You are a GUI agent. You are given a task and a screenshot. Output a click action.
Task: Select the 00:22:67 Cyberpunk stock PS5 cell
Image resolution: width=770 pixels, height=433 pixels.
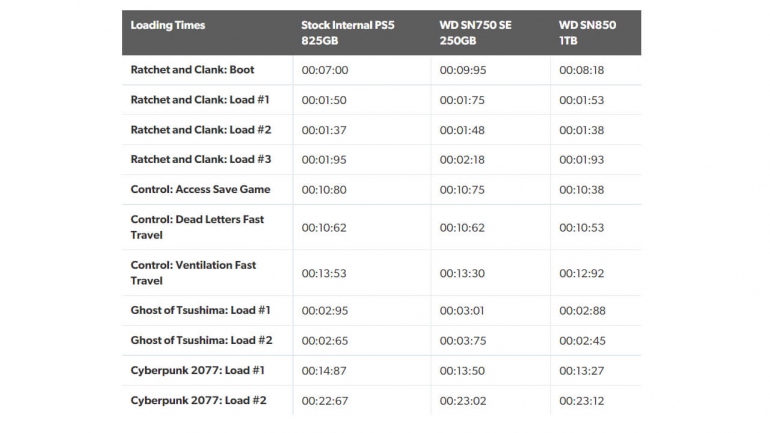pos(324,401)
